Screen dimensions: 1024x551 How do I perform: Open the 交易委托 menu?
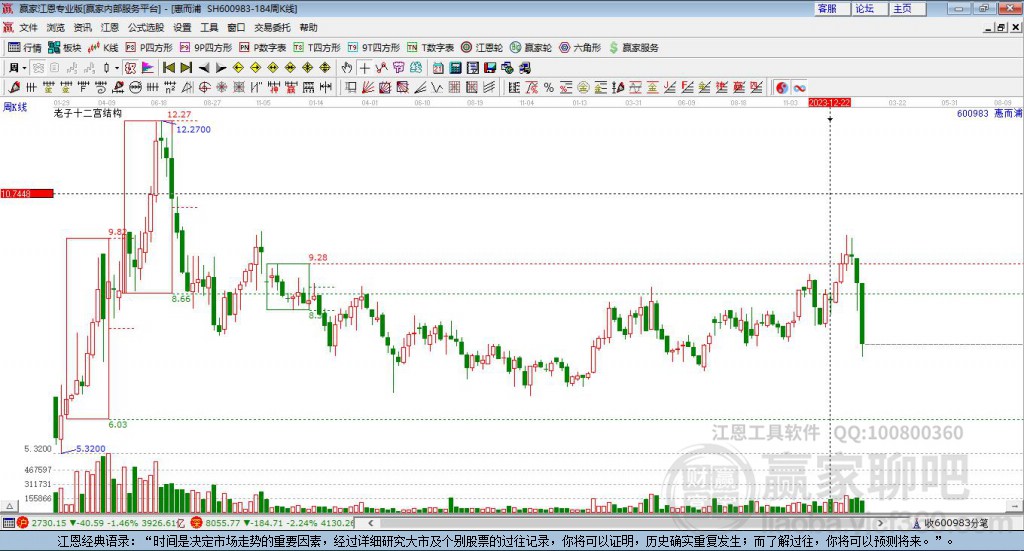point(272,27)
